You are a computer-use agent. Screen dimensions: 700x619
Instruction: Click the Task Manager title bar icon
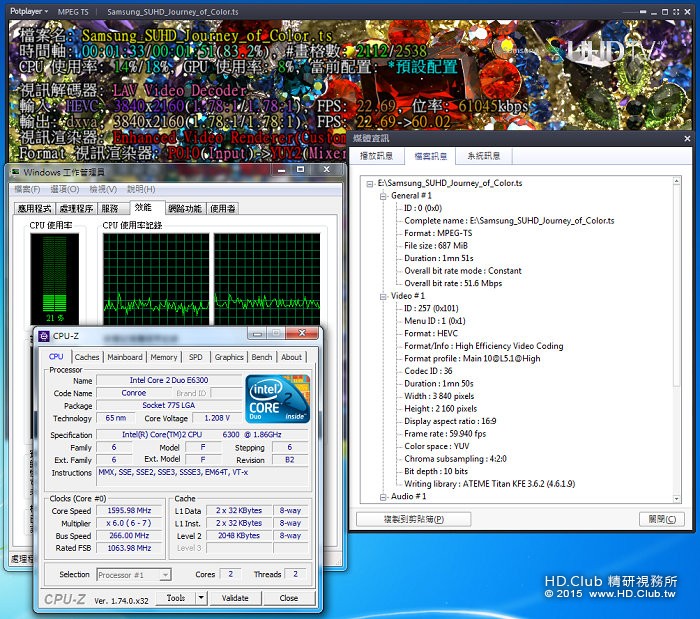point(15,172)
